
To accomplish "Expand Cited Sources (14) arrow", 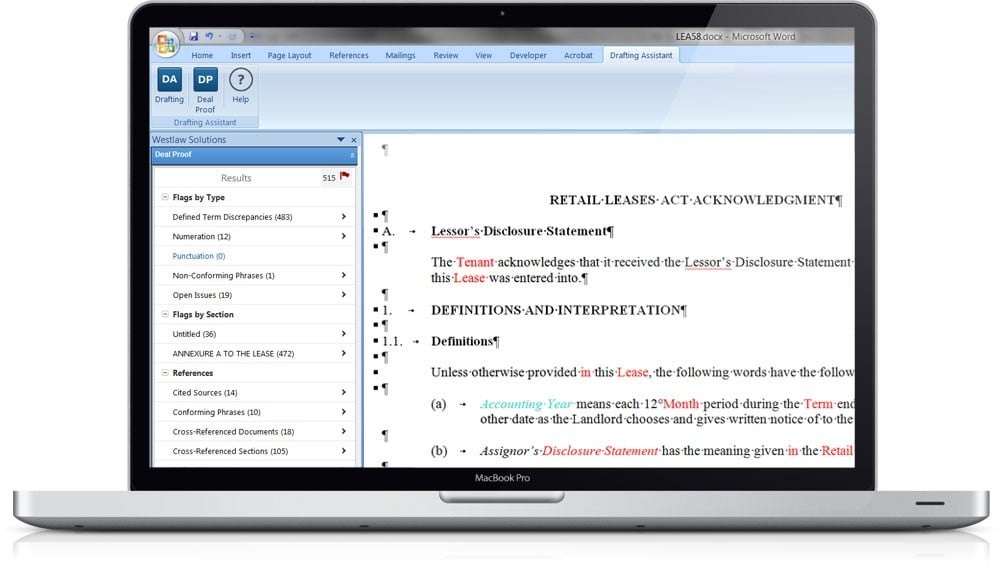I will [x=344, y=392].
